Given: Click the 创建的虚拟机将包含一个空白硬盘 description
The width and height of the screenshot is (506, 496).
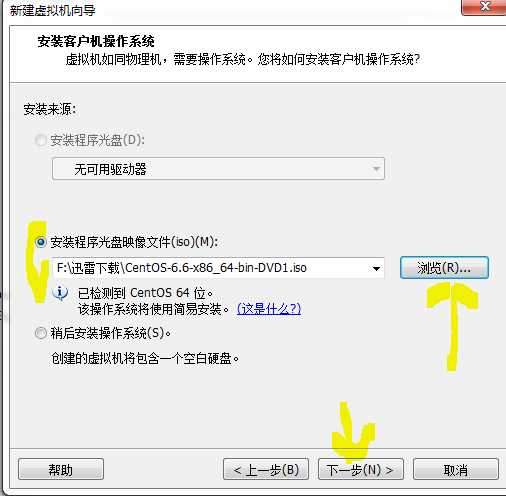Looking at the screenshot, I should 145,358.
